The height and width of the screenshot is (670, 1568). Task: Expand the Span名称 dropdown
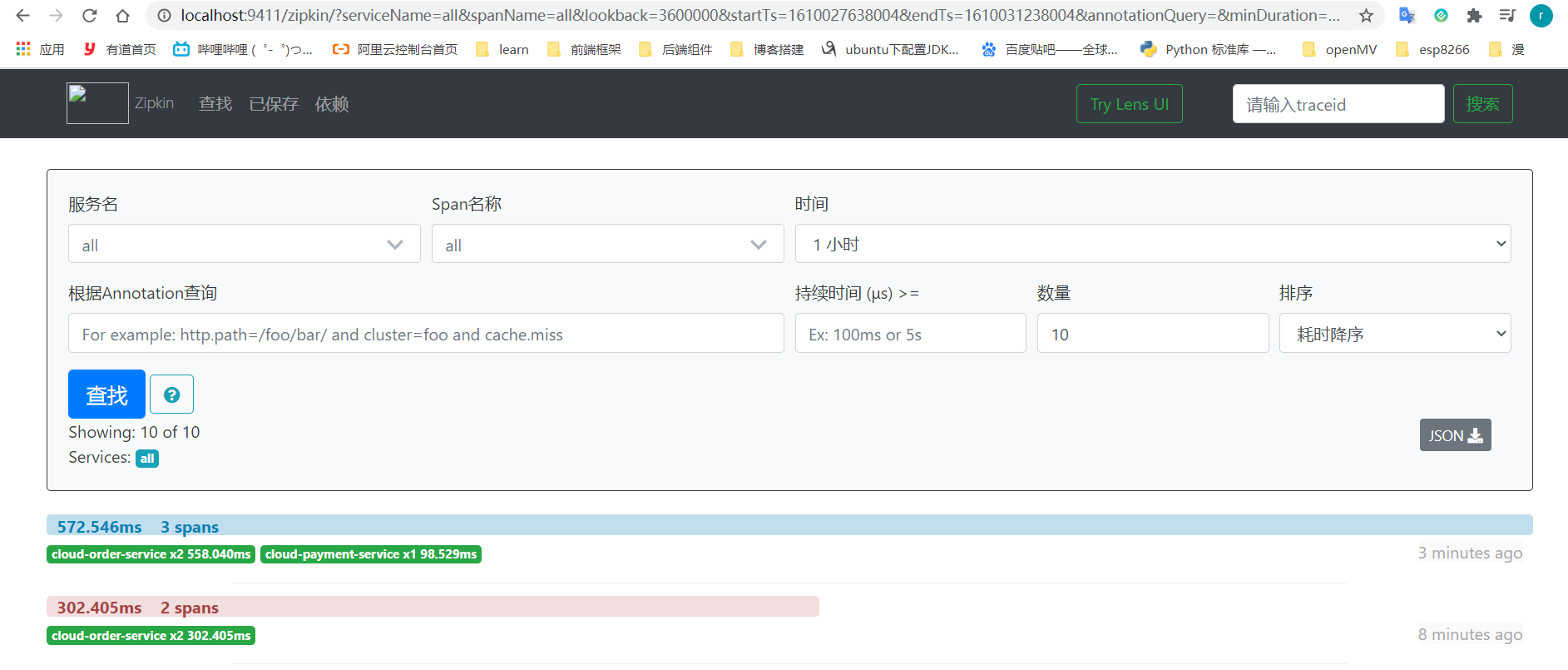point(607,244)
